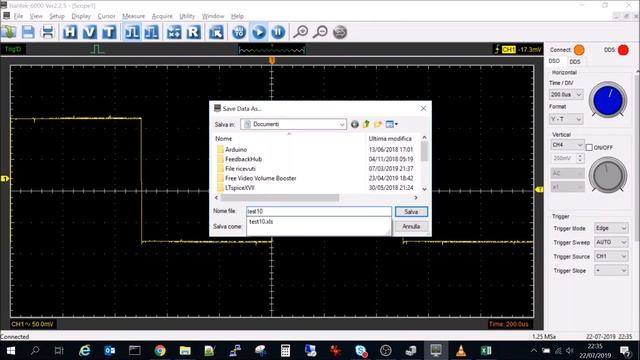Image resolution: width=640 pixels, height=360 pixels.
Task: Open the Cursor menu
Action: pos(106,16)
